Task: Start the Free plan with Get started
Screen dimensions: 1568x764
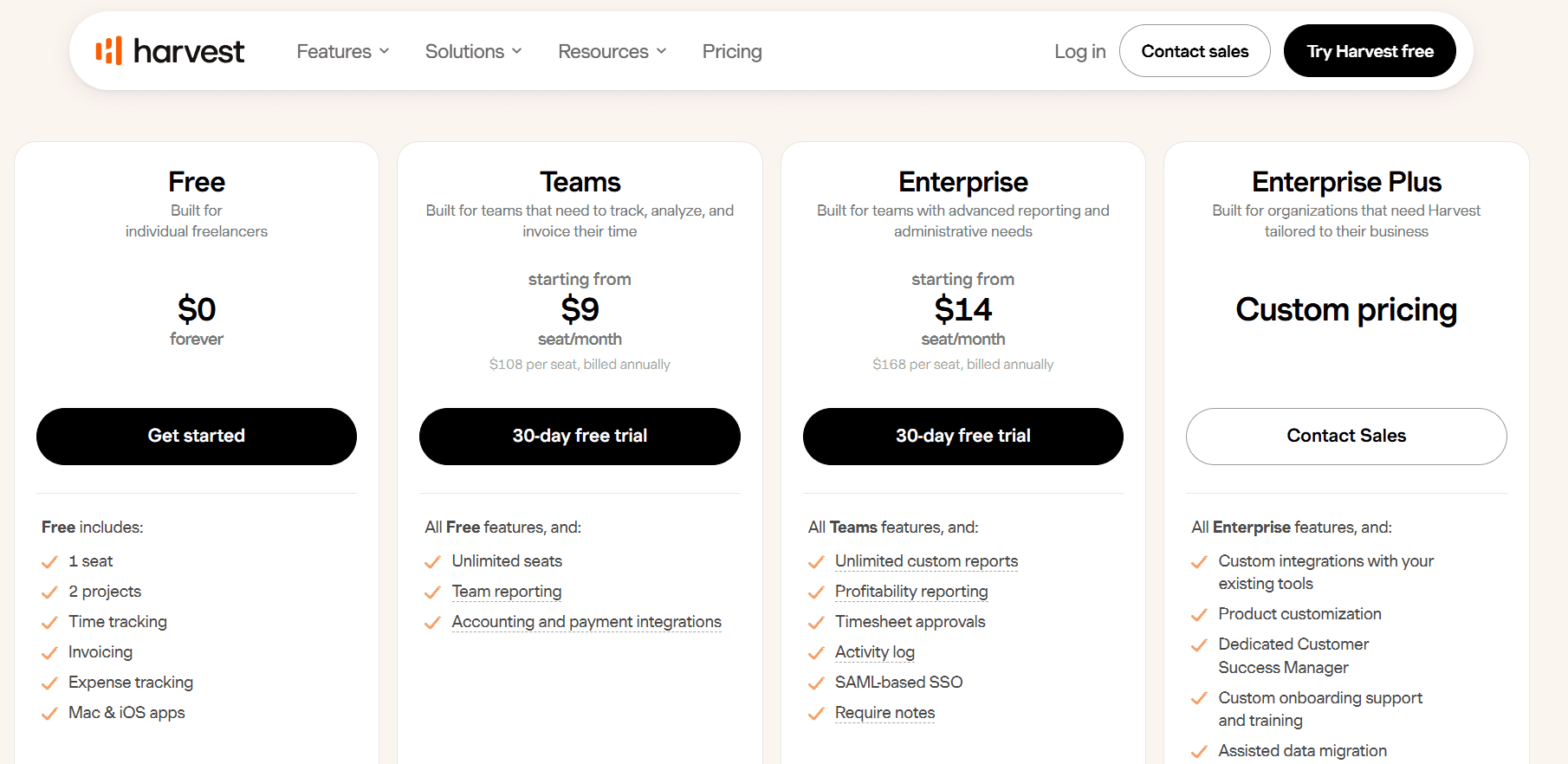Action: tap(197, 437)
